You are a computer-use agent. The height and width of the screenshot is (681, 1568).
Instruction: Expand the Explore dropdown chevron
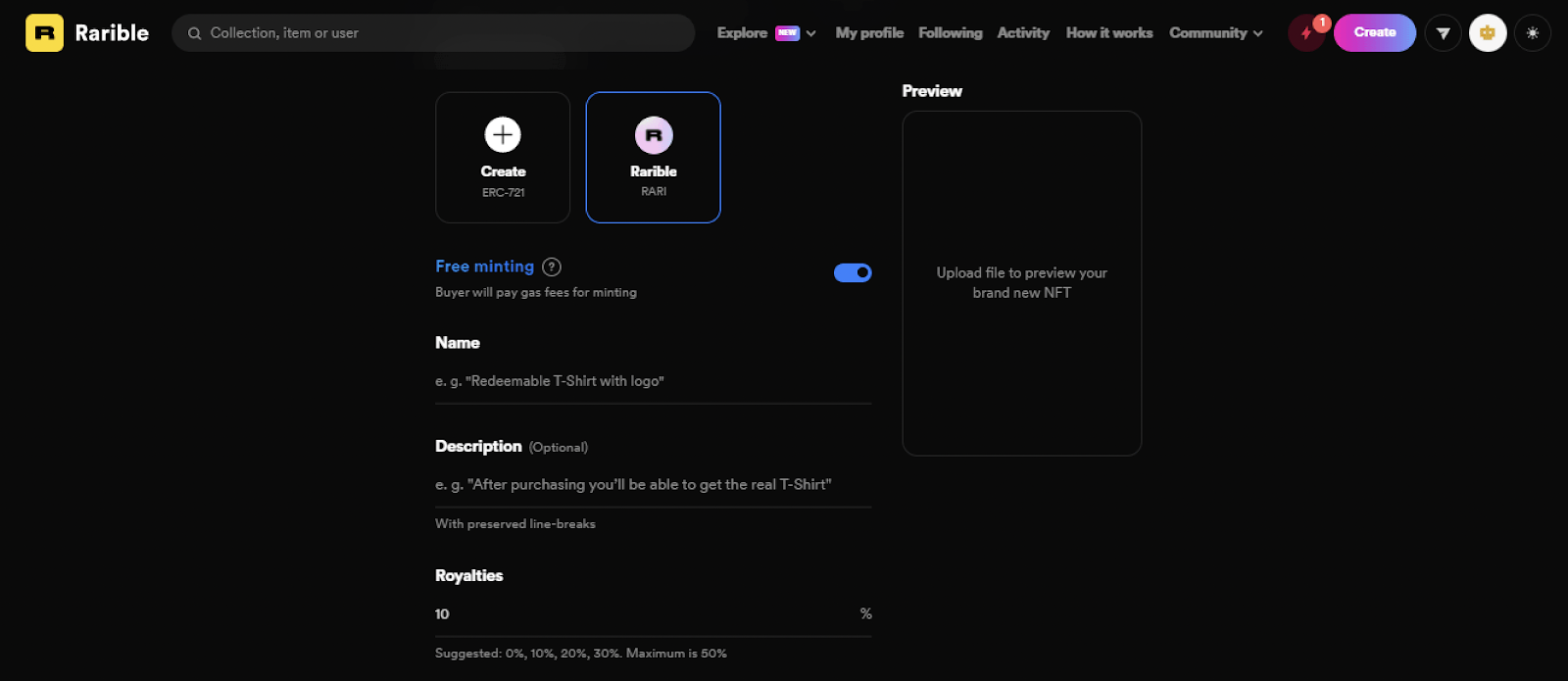(x=811, y=33)
